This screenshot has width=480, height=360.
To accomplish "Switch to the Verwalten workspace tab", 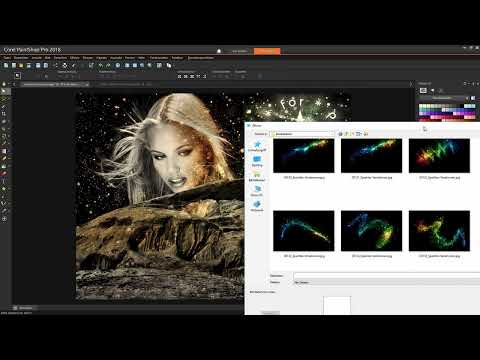I will click(x=239, y=51).
